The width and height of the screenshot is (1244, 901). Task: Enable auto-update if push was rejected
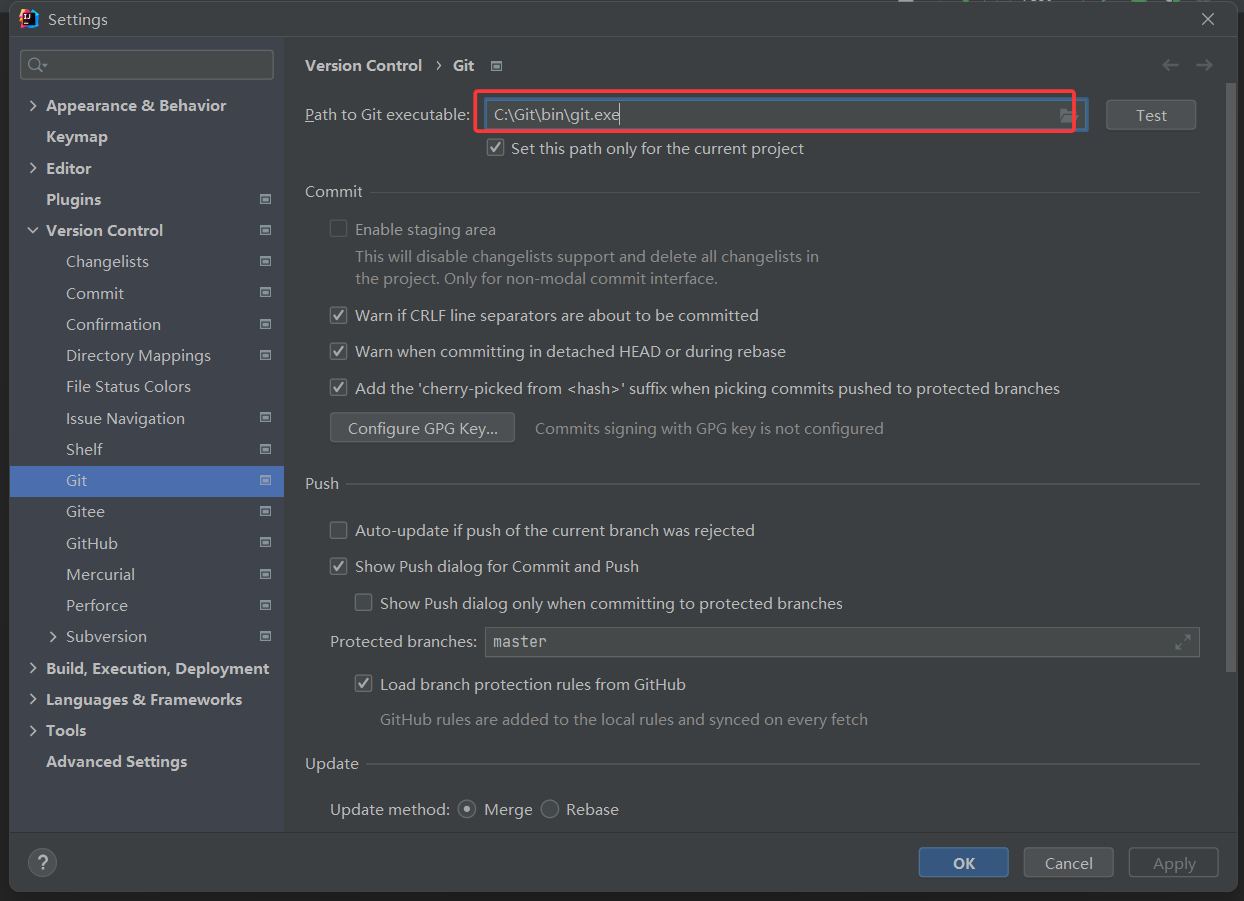tap(339, 530)
